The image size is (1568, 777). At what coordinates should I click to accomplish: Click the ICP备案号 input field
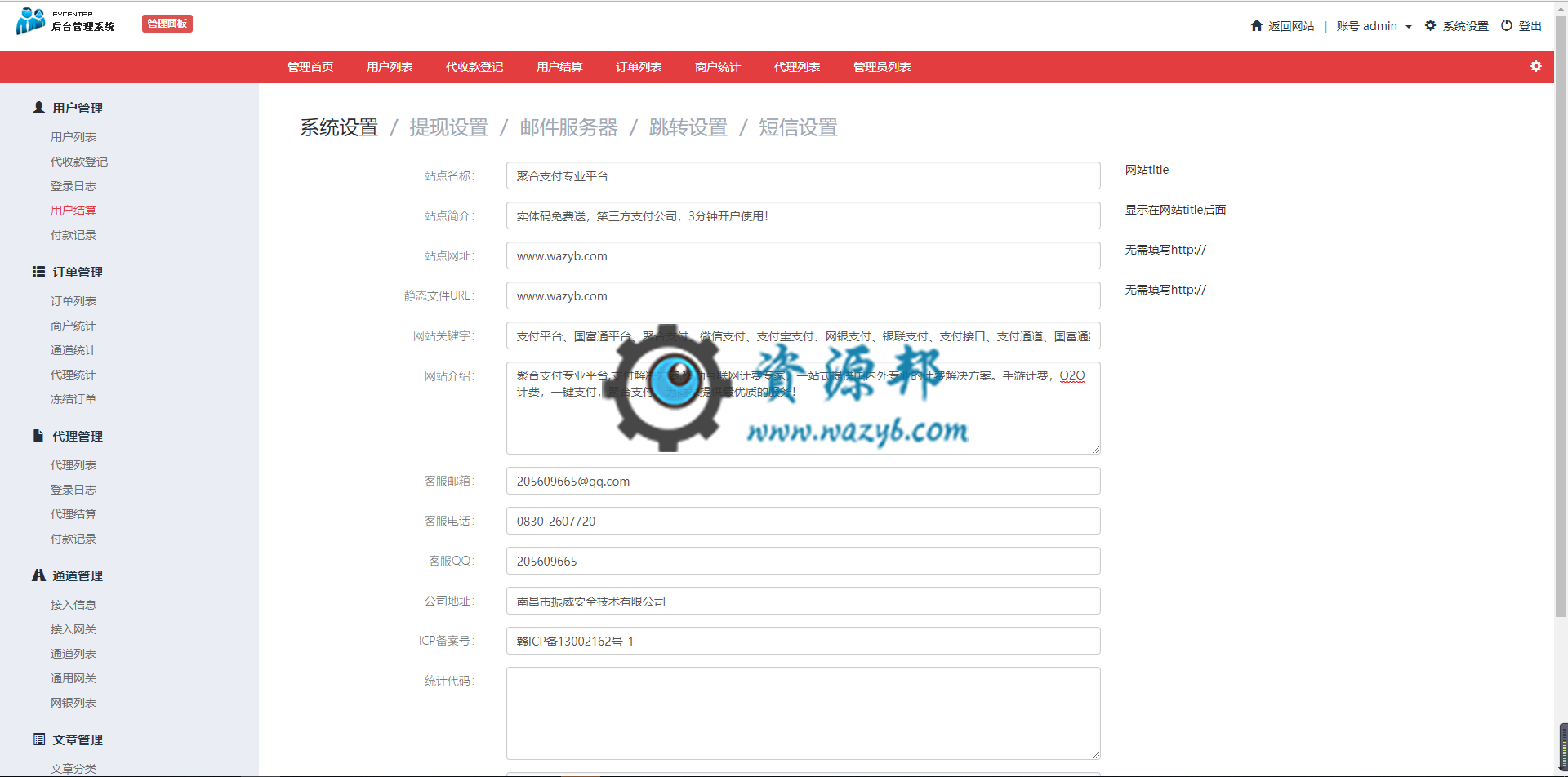coord(803,641)
